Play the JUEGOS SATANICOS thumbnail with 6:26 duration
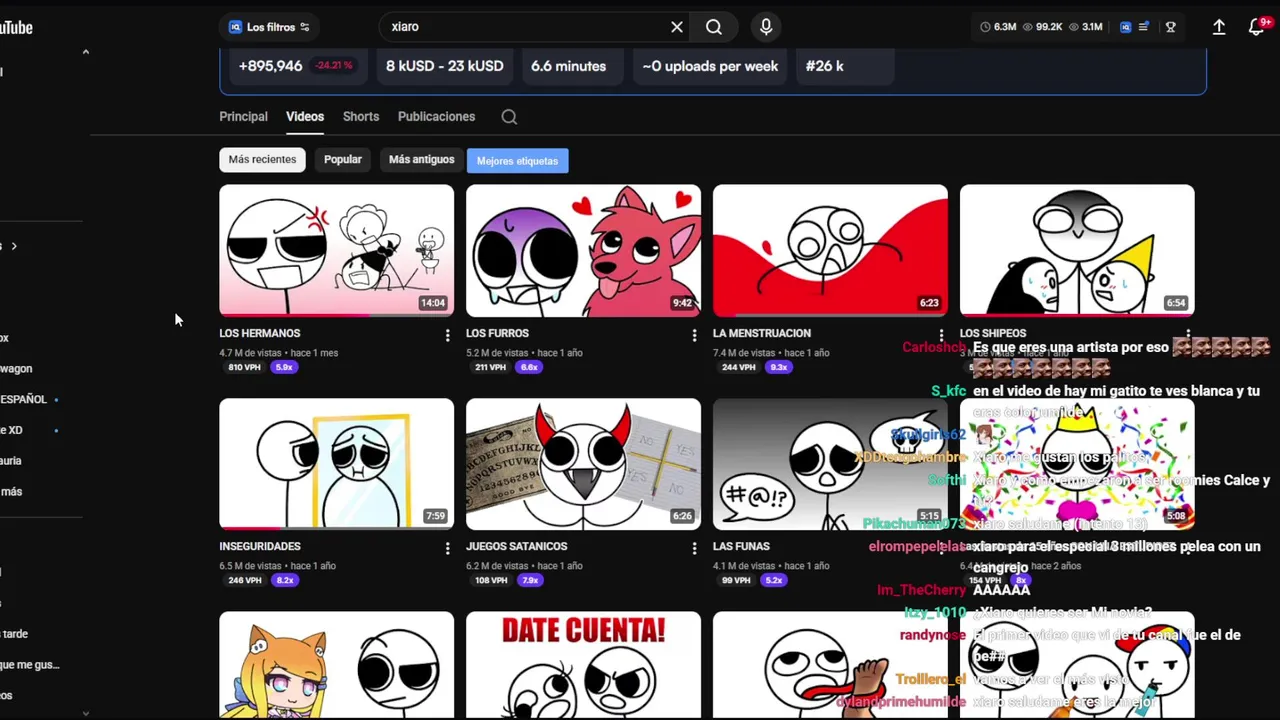 coord(583,464)
